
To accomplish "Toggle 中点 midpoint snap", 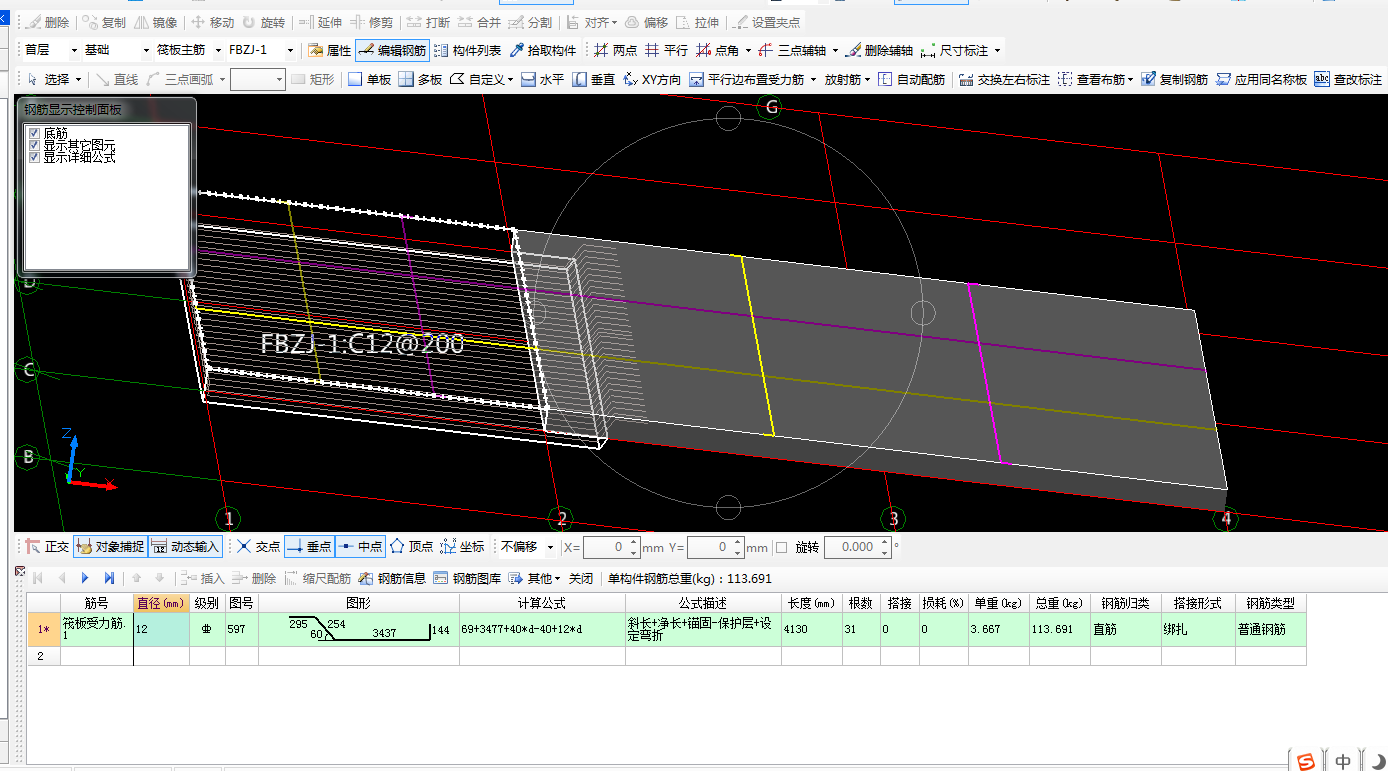I will [x=360, y=547].
